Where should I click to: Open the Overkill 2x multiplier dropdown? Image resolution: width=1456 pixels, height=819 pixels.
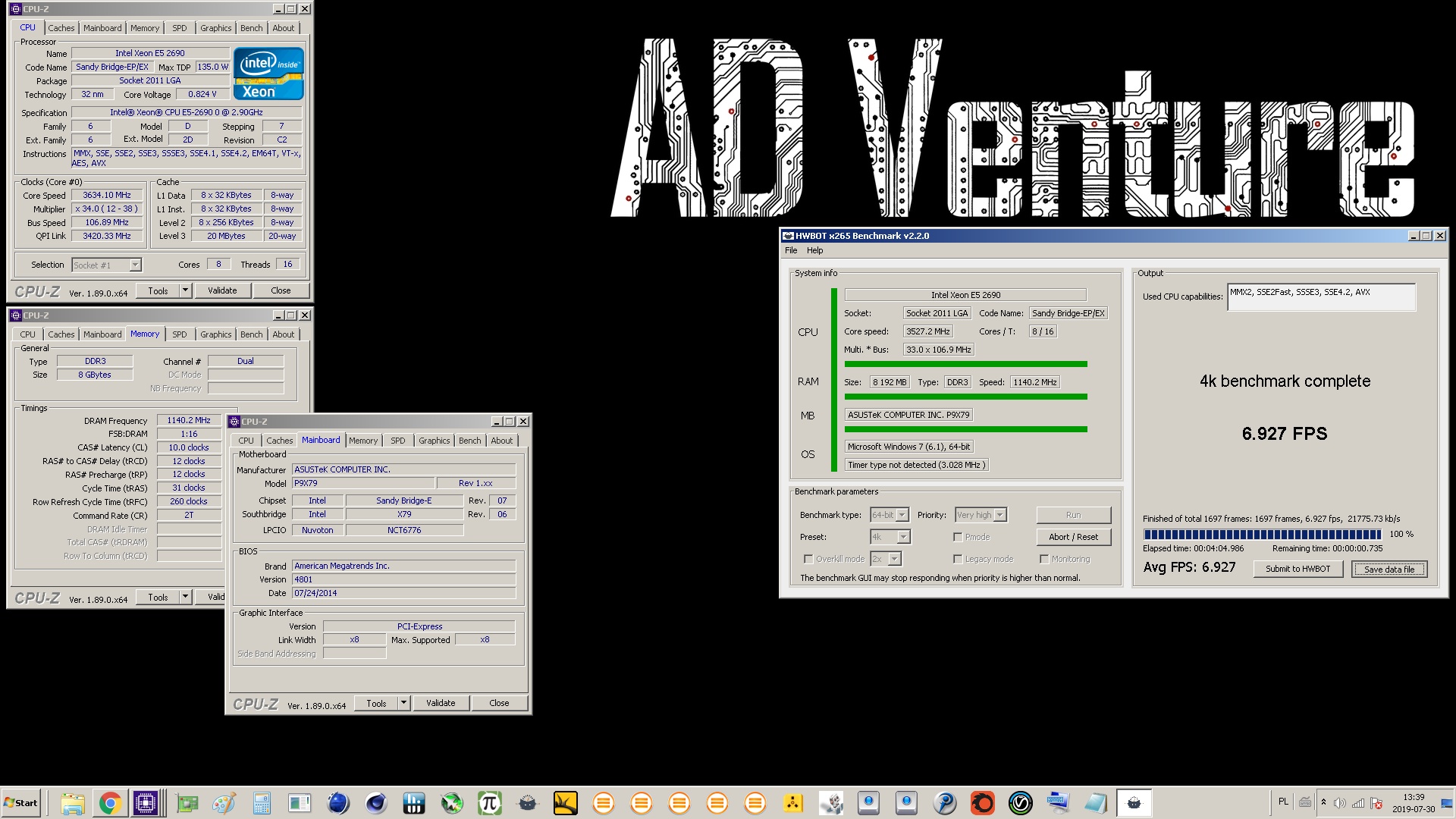[x=895, y=559]
